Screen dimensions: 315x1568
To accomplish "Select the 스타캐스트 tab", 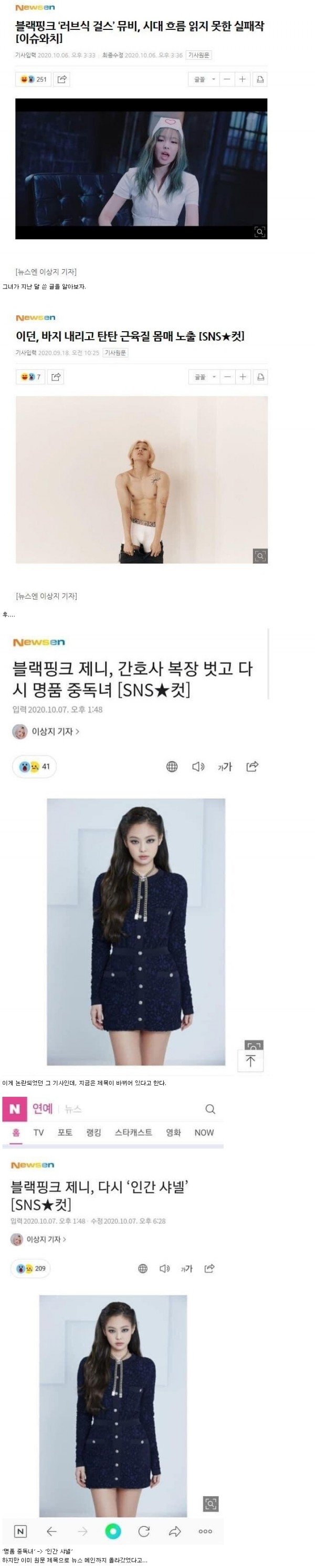I will pyautogui.click(x=133, y=1132).
